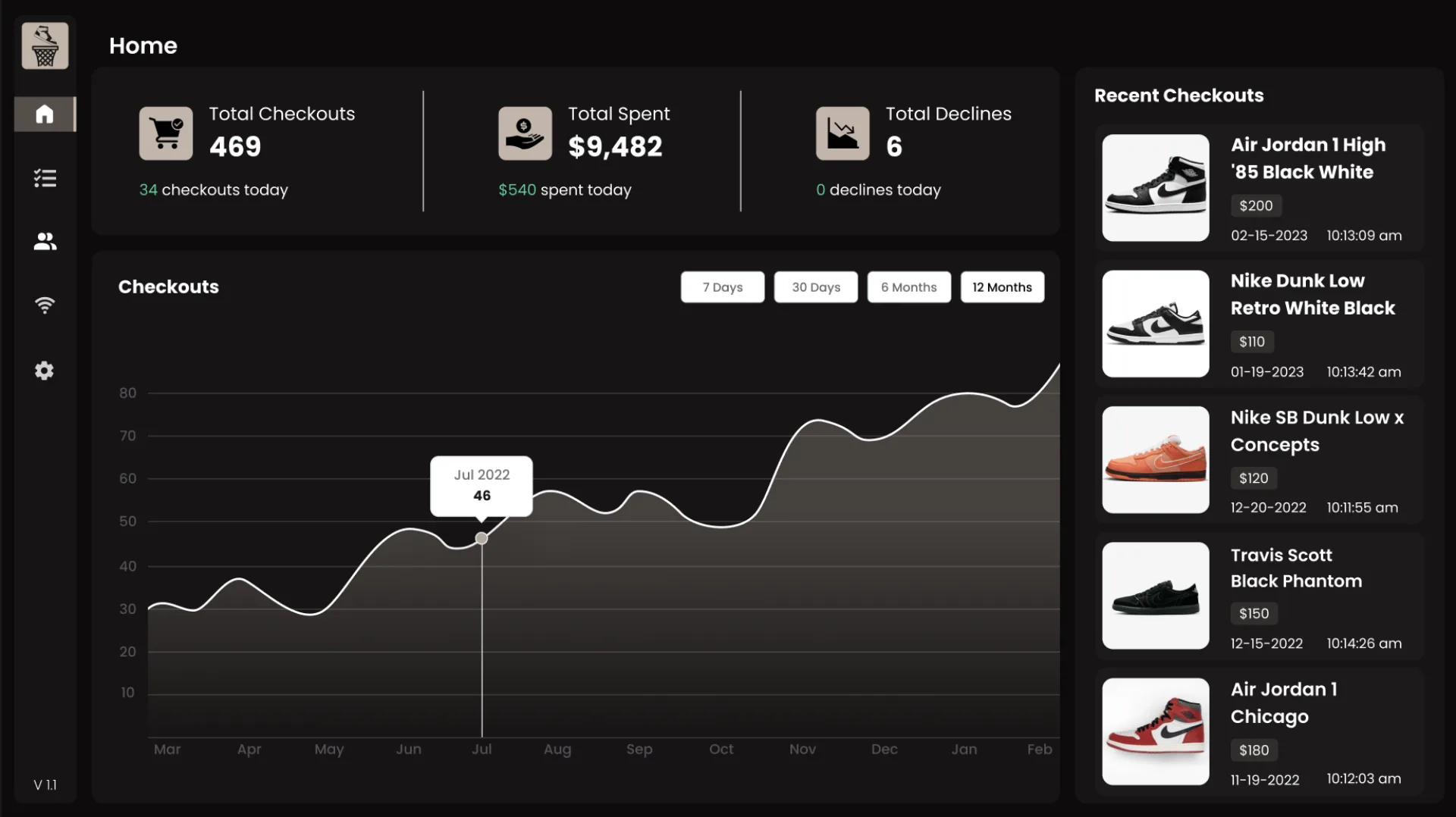
Task: Click the '$540 spent today' text
Action: click(x=565, y=190)
